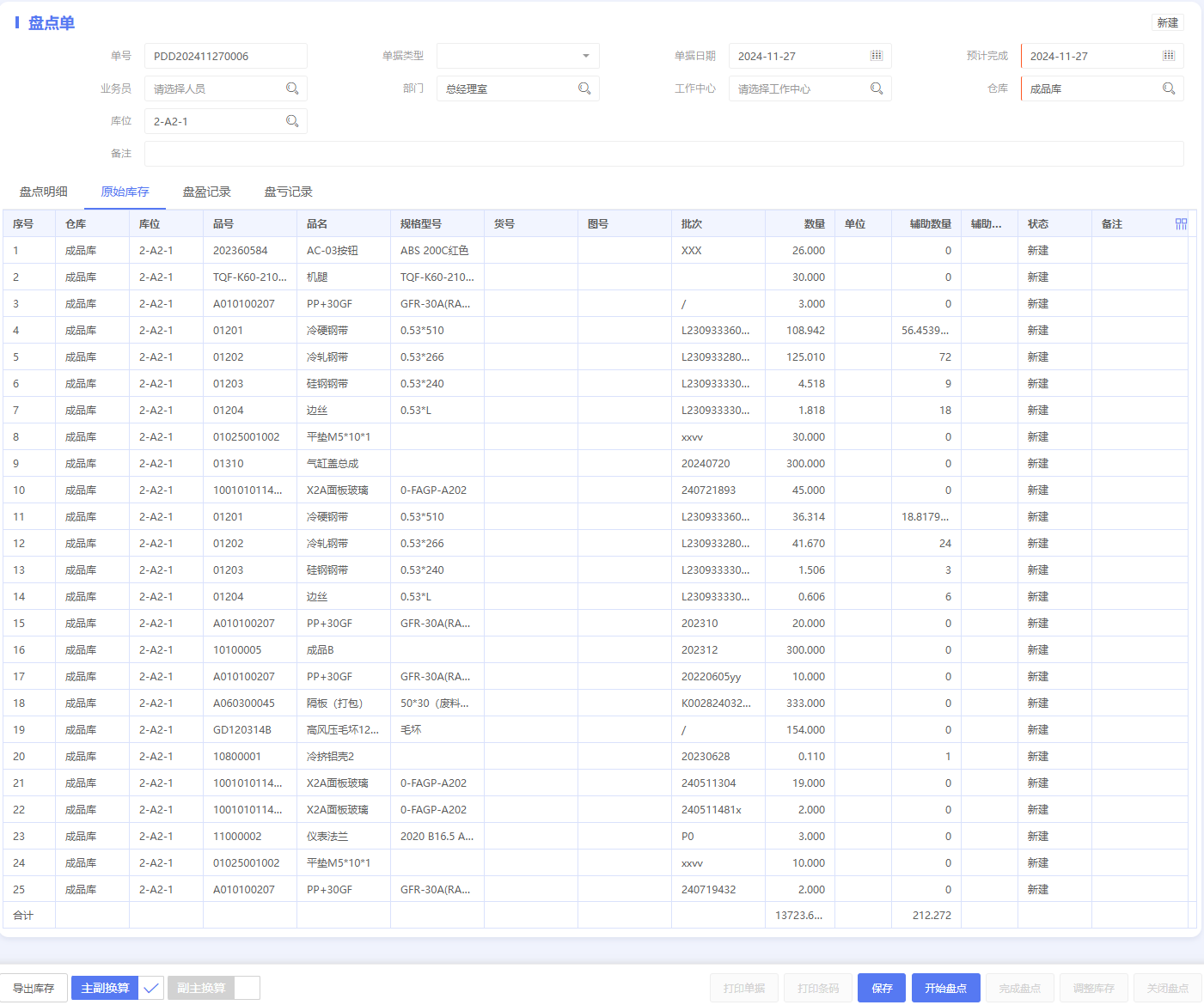Click the 品号 column header
Viewport: 1204px width, 1005px height.
coord(250,223)
